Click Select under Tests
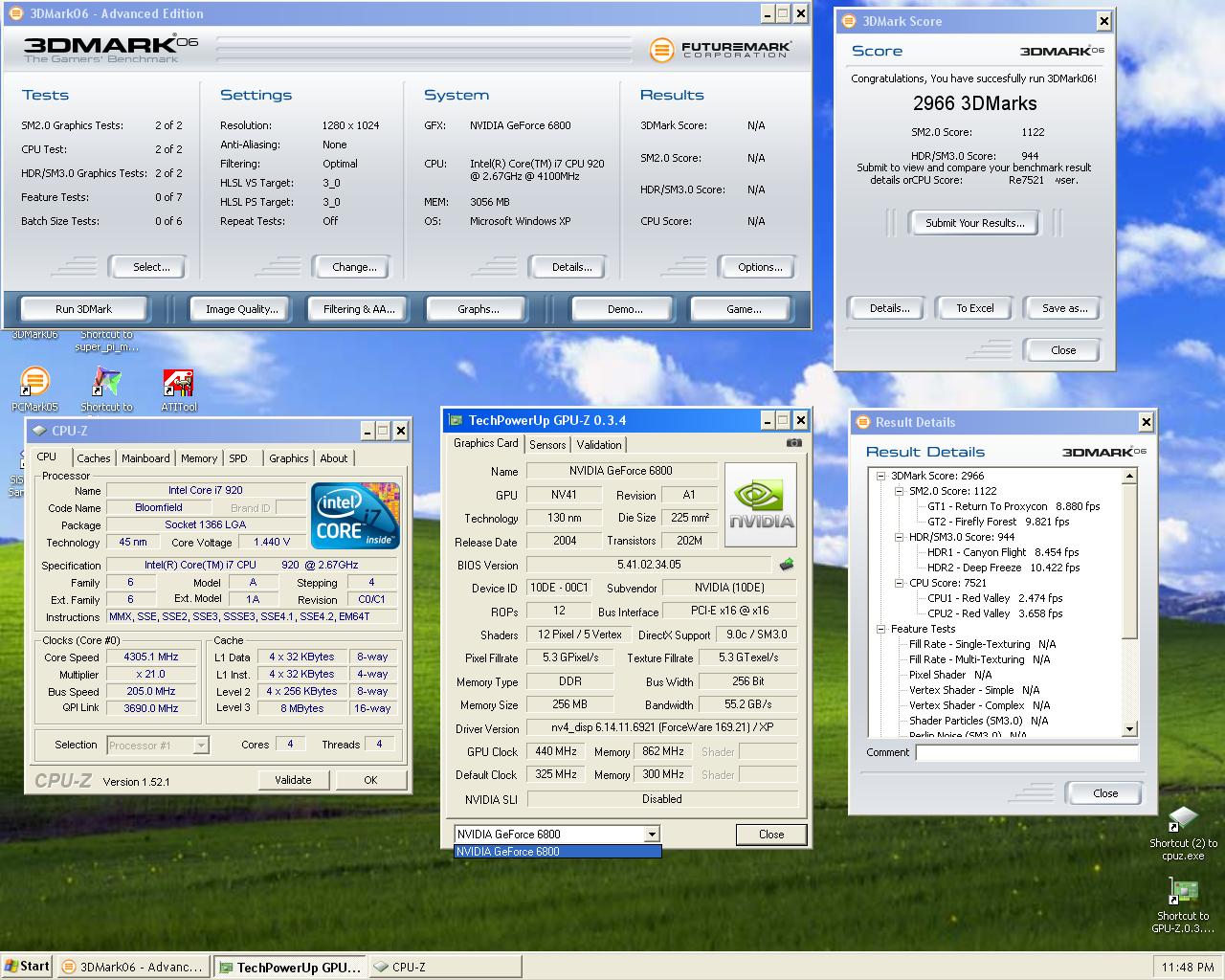1225x980 pixels. click(151, 267)
